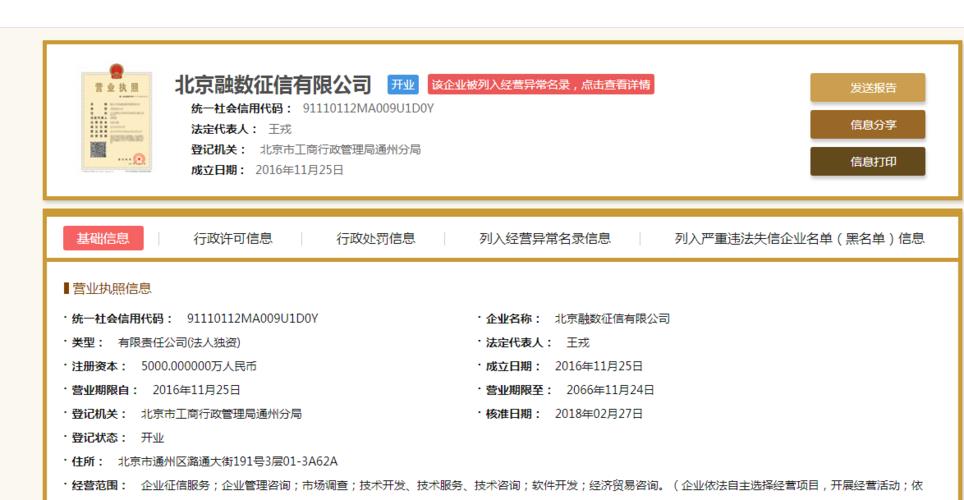Go to the 列入经营异常名录信息 tab
Image resolution: width=964 pixels, height=500 pixels.
(545, 238)
